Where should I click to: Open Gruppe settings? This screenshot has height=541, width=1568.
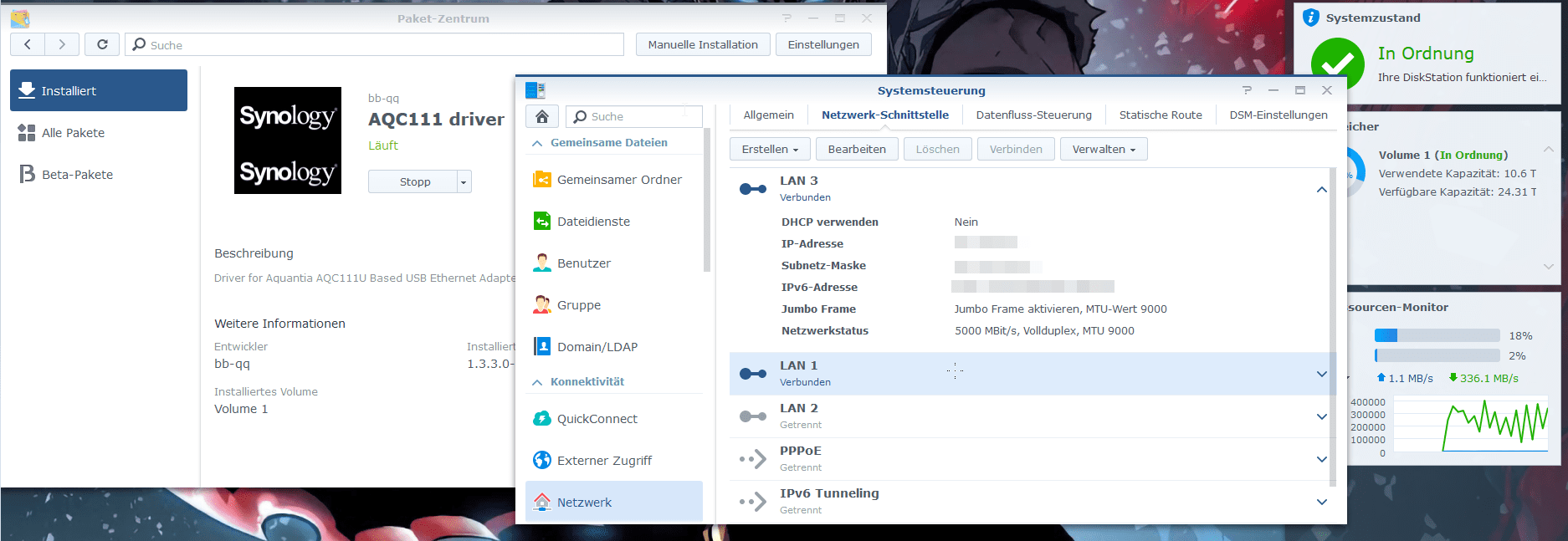[614, 305]
